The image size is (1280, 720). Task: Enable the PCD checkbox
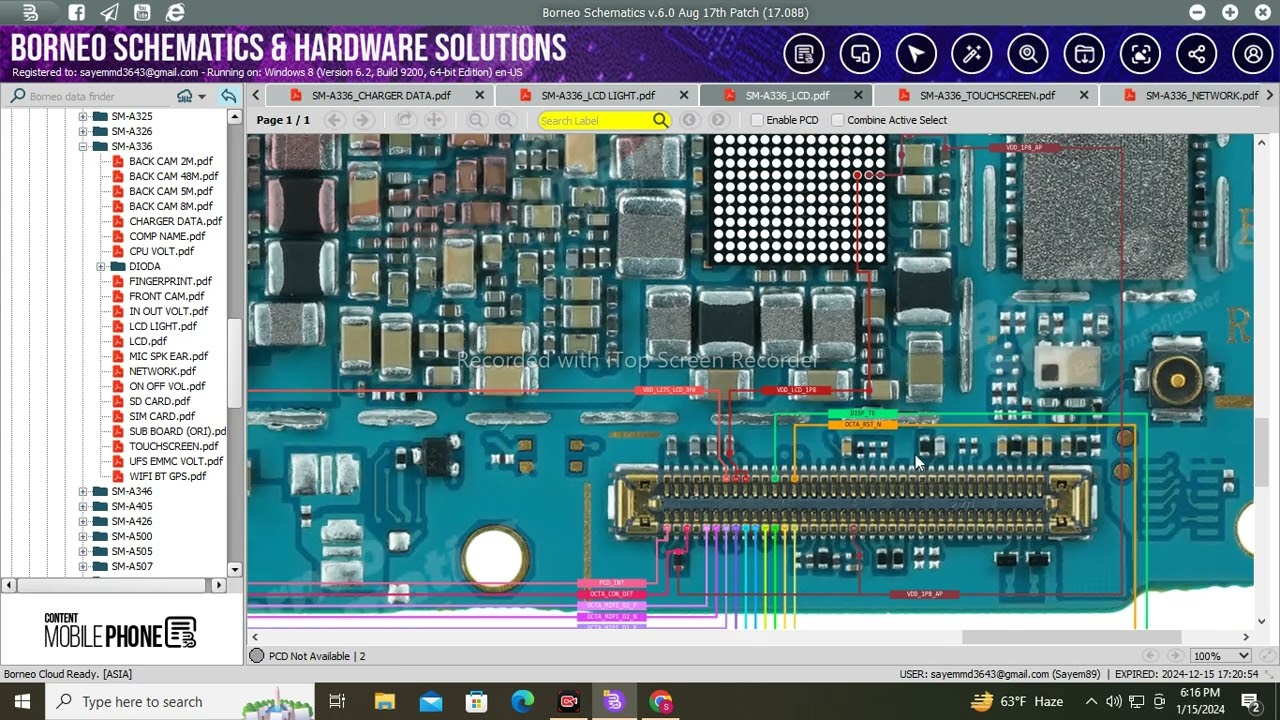pyautogui.click(x=757, y=120)
